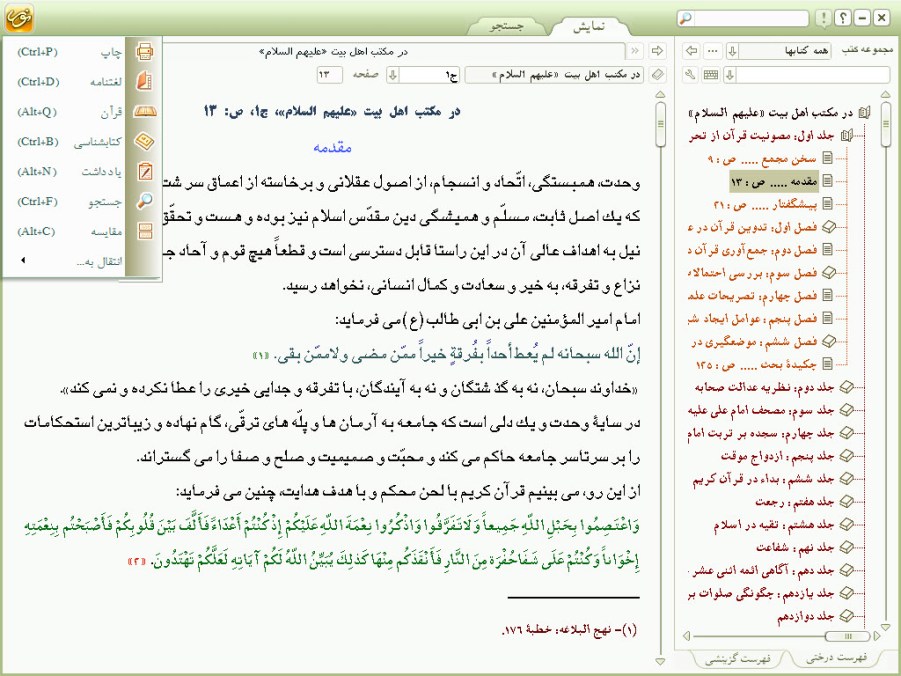This screenshot has height=676, width=901.
Task: Open the همه کتابها dropdown
Action: [x=733, y=51]
